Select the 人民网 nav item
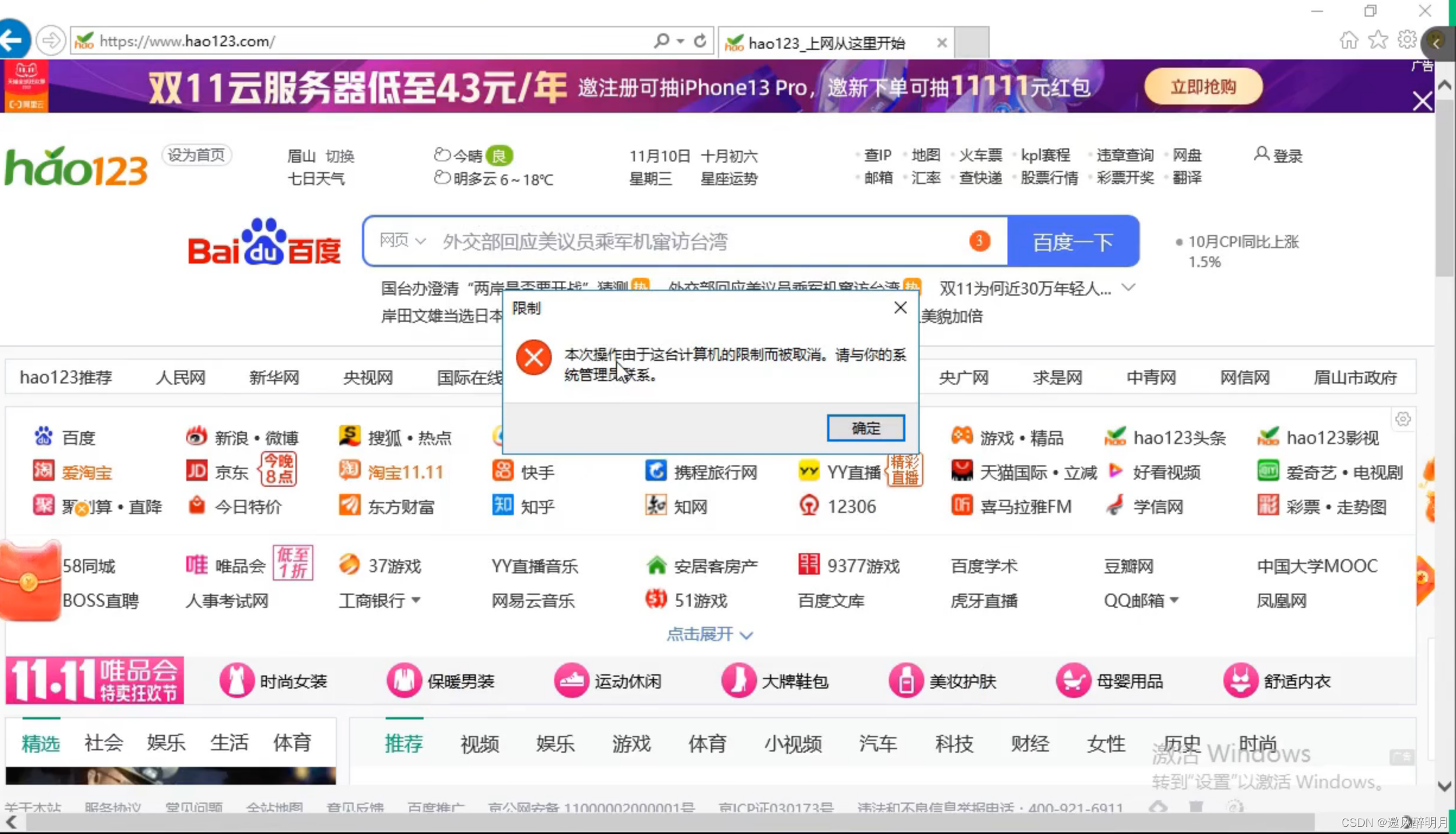The height and width of the screenshot is (834, 1456). pyautogui.click(x=180, y=378)
